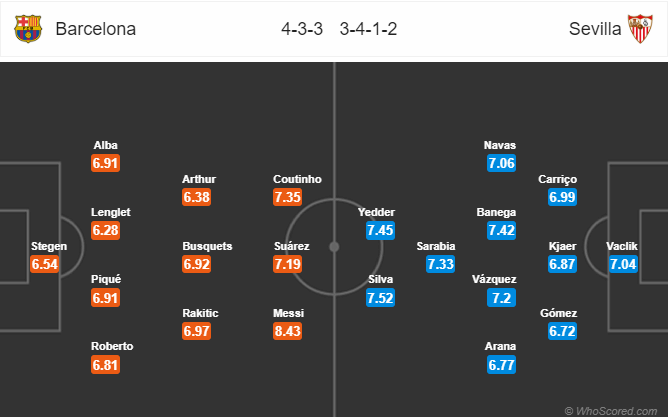Viewport: 669px width, 417px height.
Task: Open the Sevilla team name link
Action: coord(595,29)
